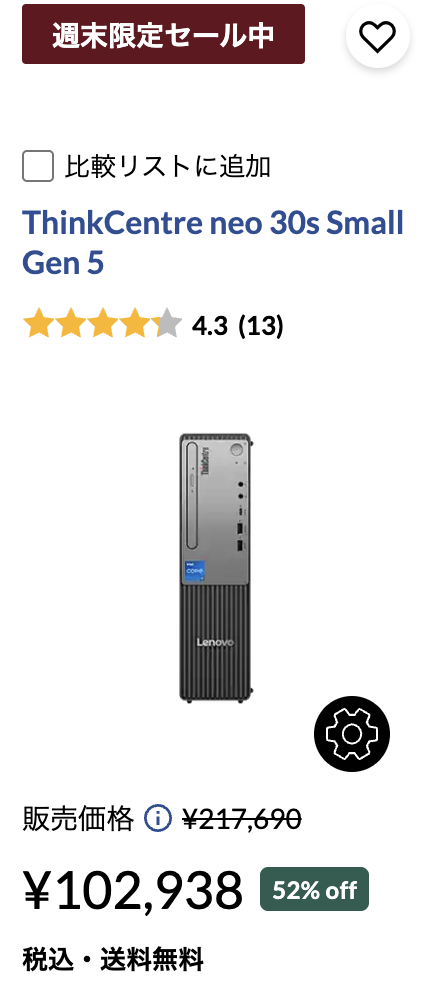Click the ThinkCentre desktop product image
The width and height of the screenshot is (436, 994).
point(215,567)
